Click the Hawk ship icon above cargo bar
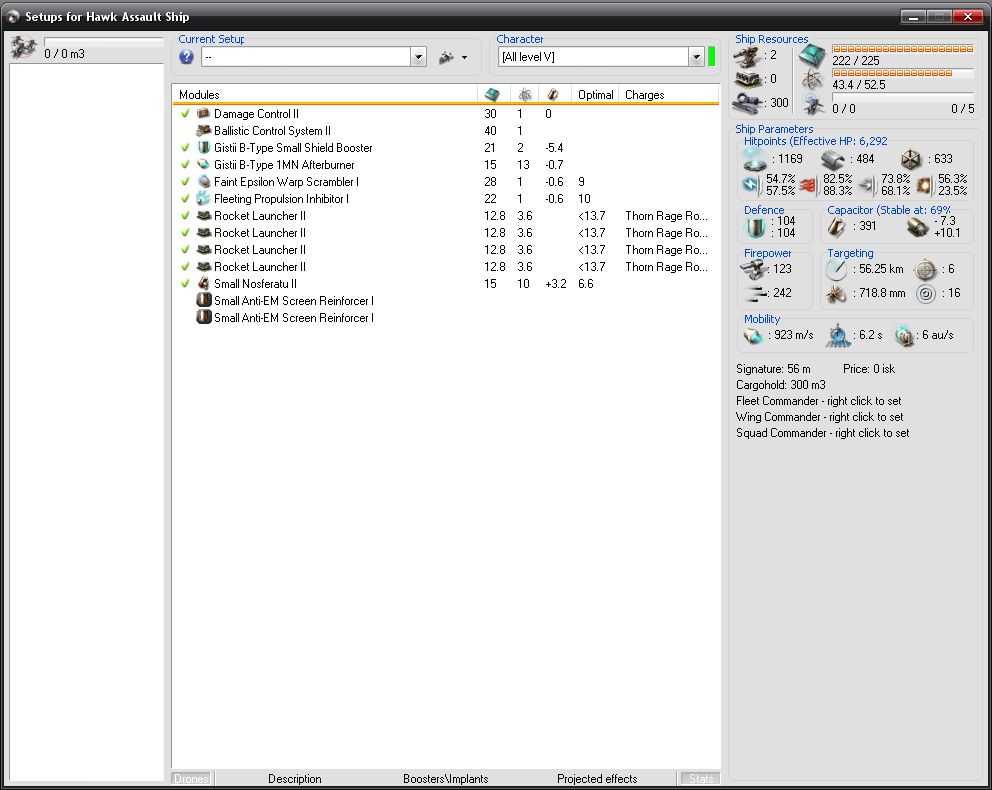 point(23,48)
